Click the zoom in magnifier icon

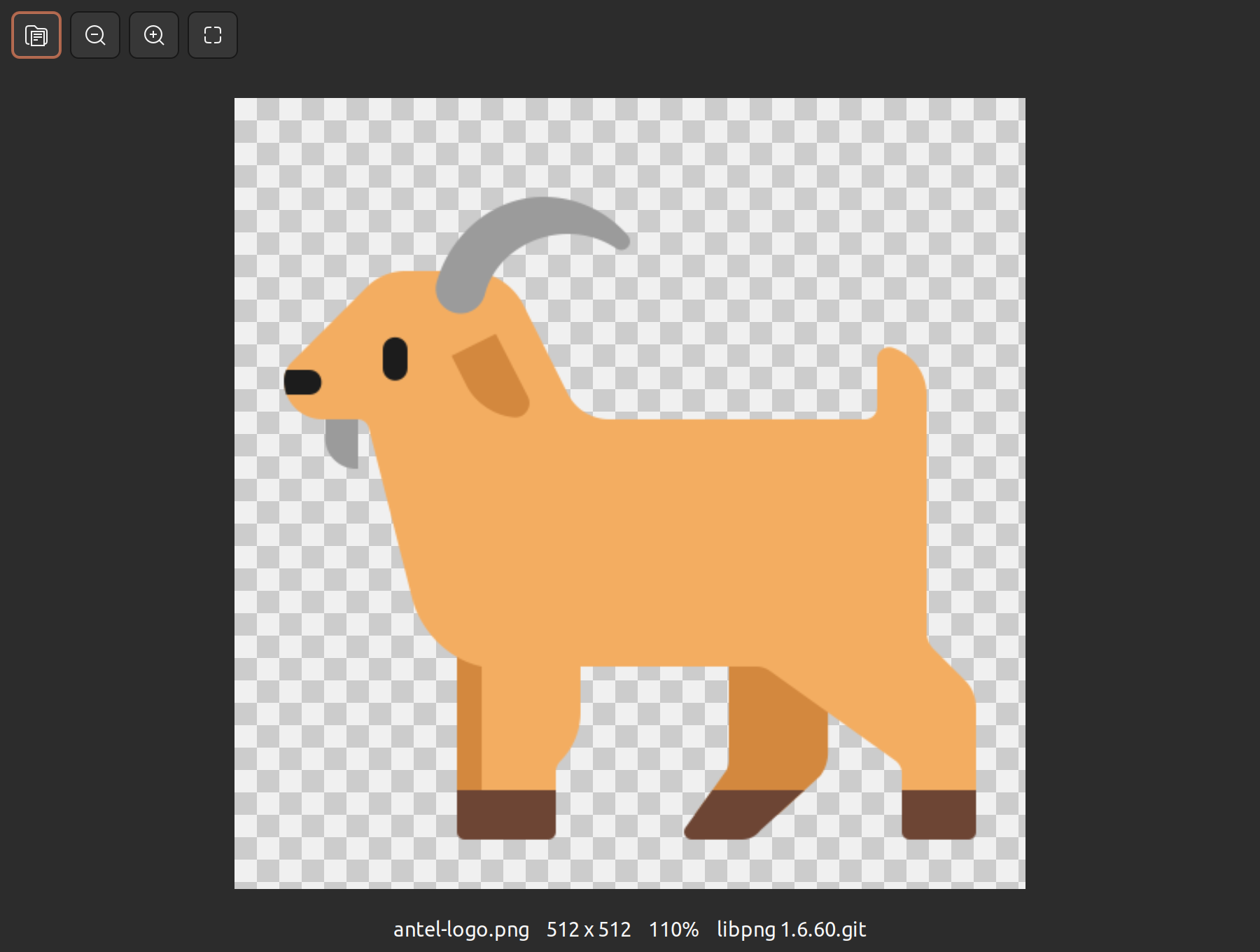[x=154, y=35]
